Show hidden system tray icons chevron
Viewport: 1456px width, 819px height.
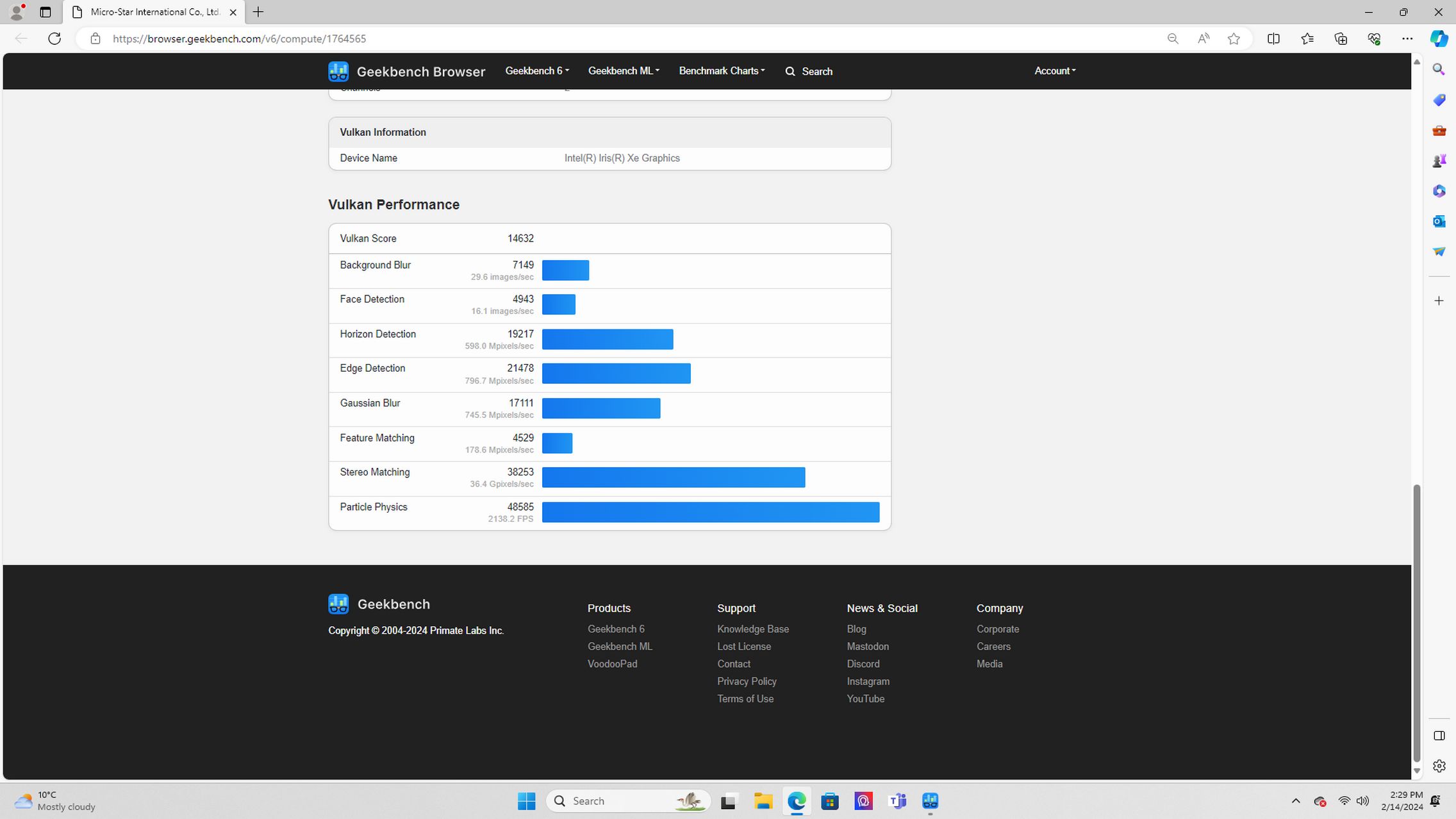(1295, 801)
